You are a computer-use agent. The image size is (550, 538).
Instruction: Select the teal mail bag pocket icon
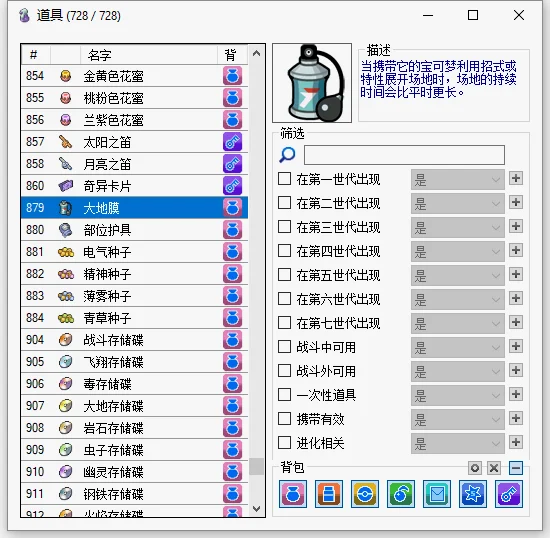point(437,494)
